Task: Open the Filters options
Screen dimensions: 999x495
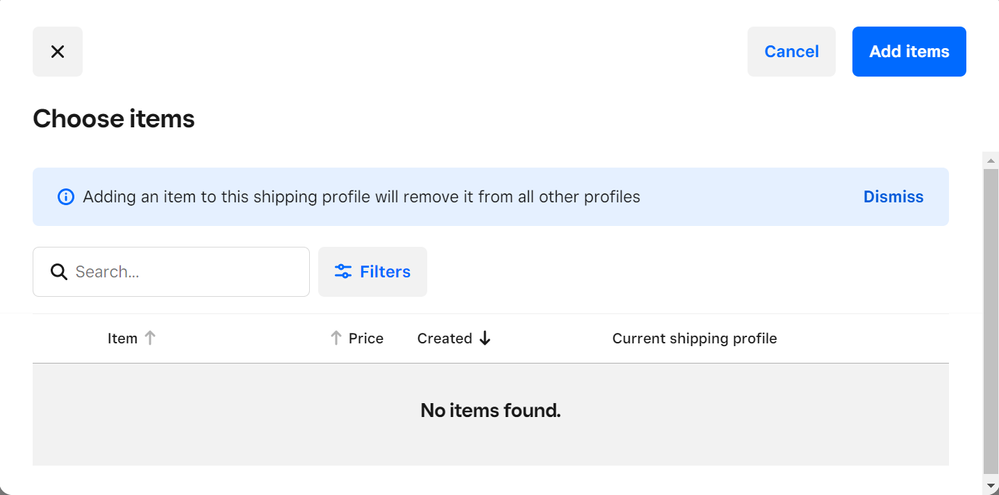Action: (372, 272)
